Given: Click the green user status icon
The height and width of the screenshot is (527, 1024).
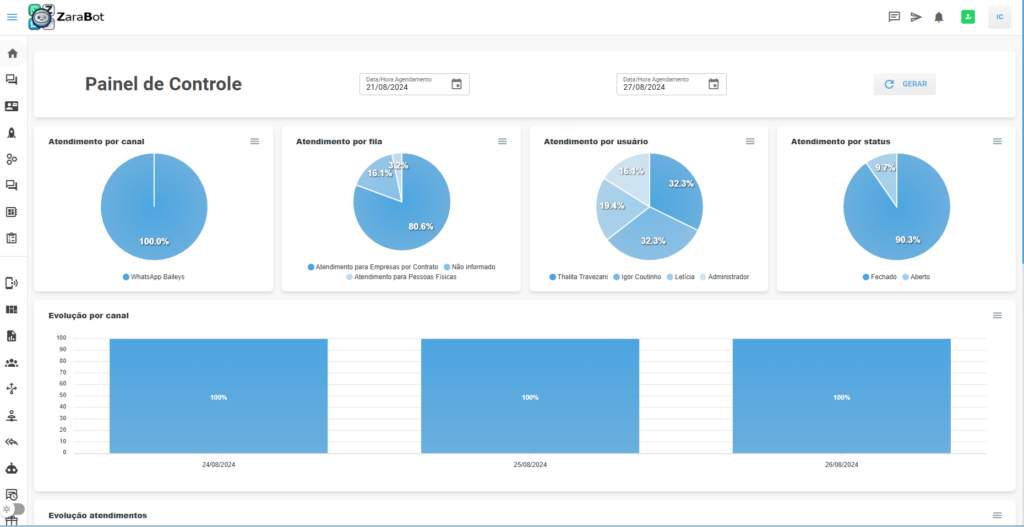Looking at the screenshot, I should tap(968, 17).
